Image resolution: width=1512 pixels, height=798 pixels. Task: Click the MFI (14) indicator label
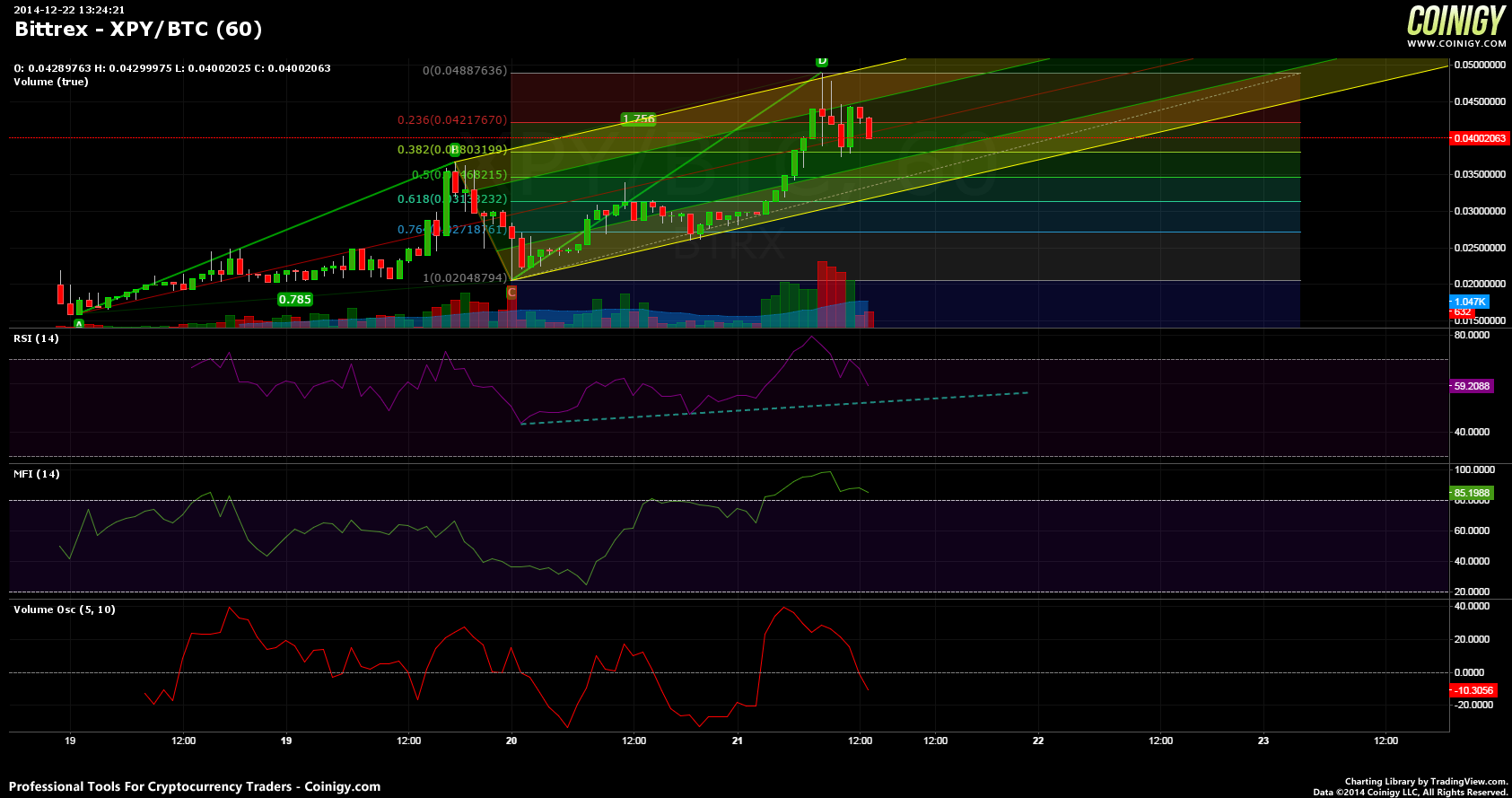coord(37,474)
